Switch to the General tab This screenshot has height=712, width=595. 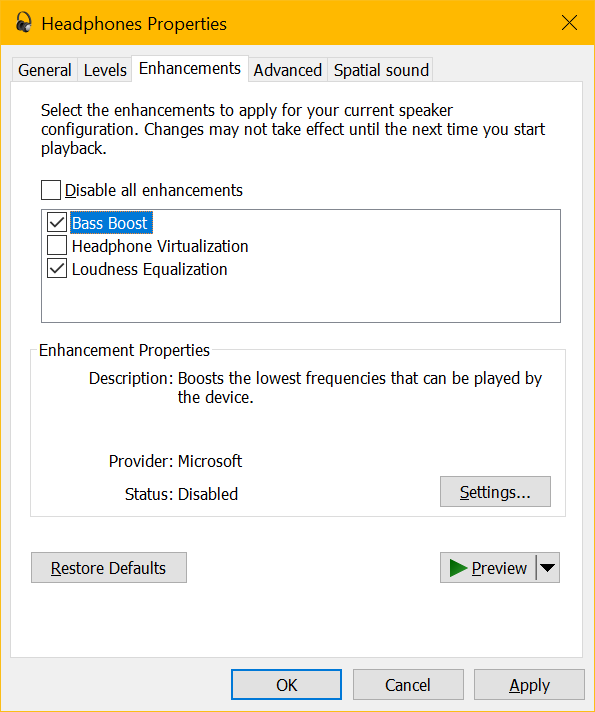(x=45, y=70)
